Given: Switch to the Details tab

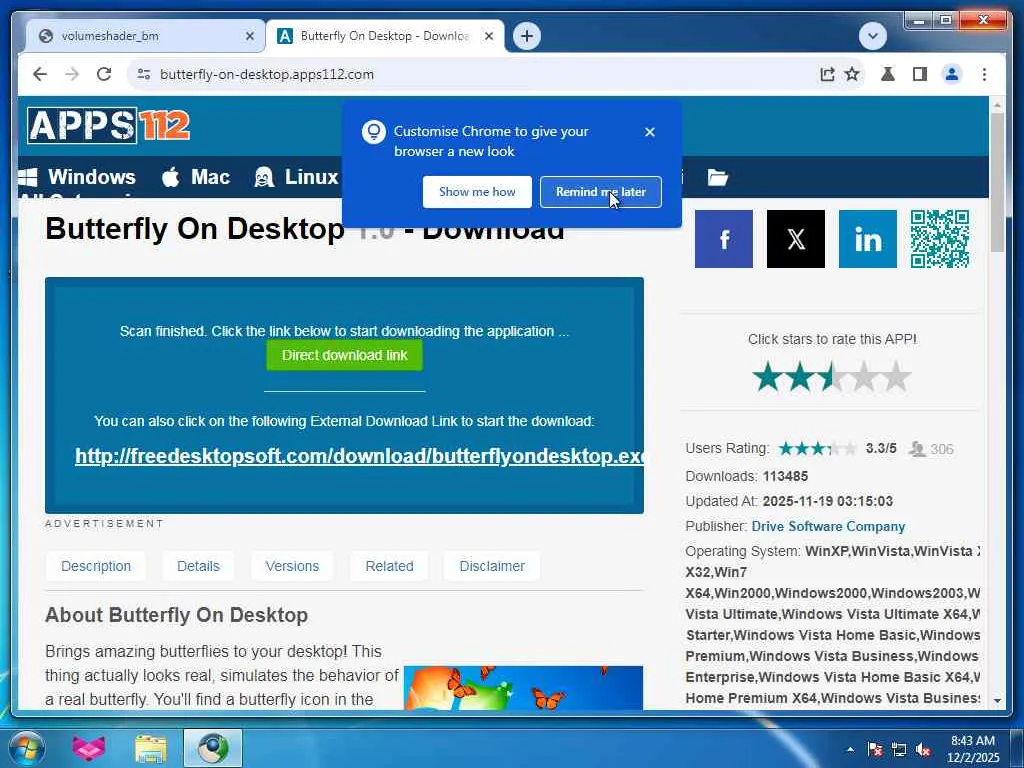Looking at the screenshot, I should click(199, 566).
